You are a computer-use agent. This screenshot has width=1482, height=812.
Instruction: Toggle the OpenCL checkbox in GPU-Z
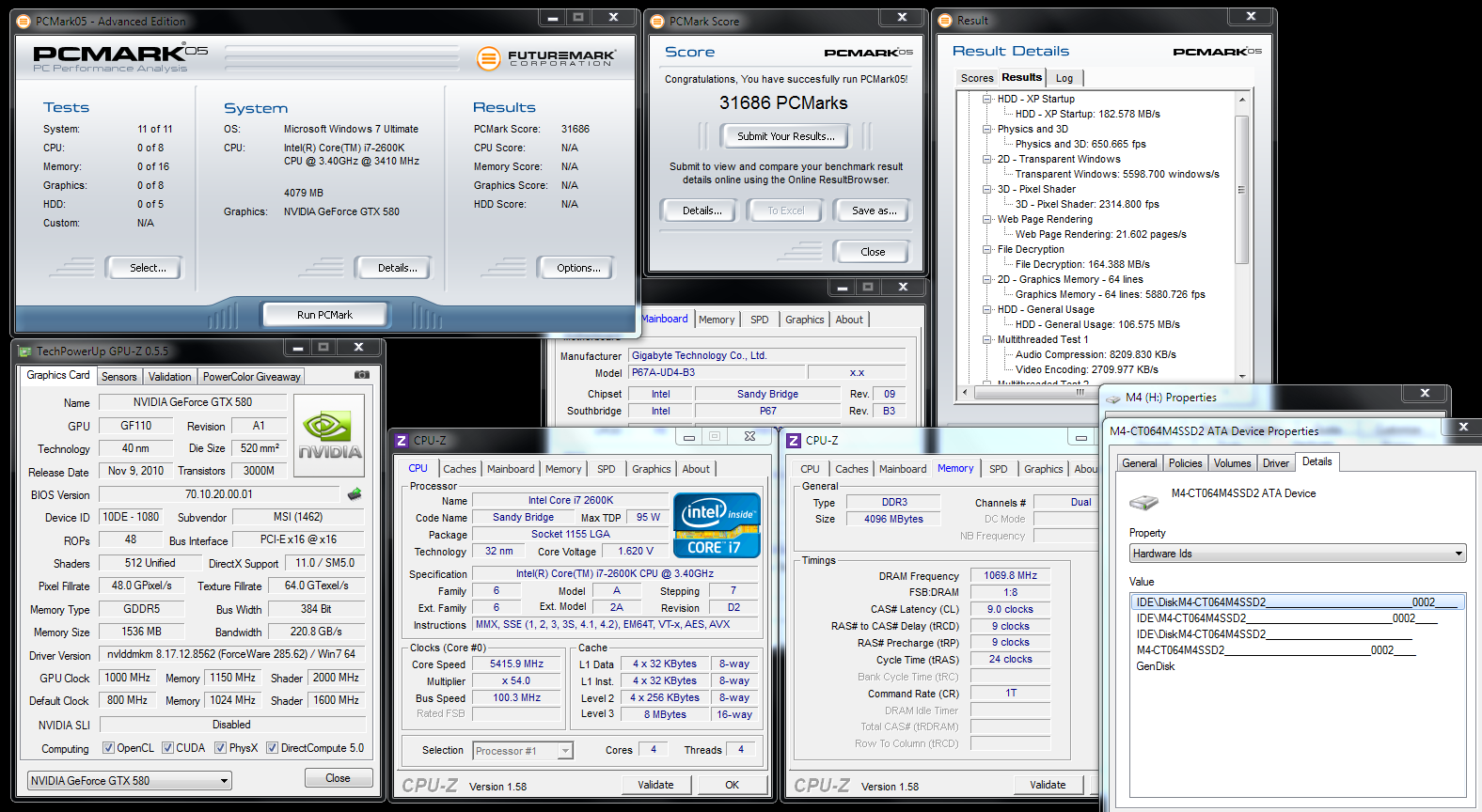[x=108, y=748]
